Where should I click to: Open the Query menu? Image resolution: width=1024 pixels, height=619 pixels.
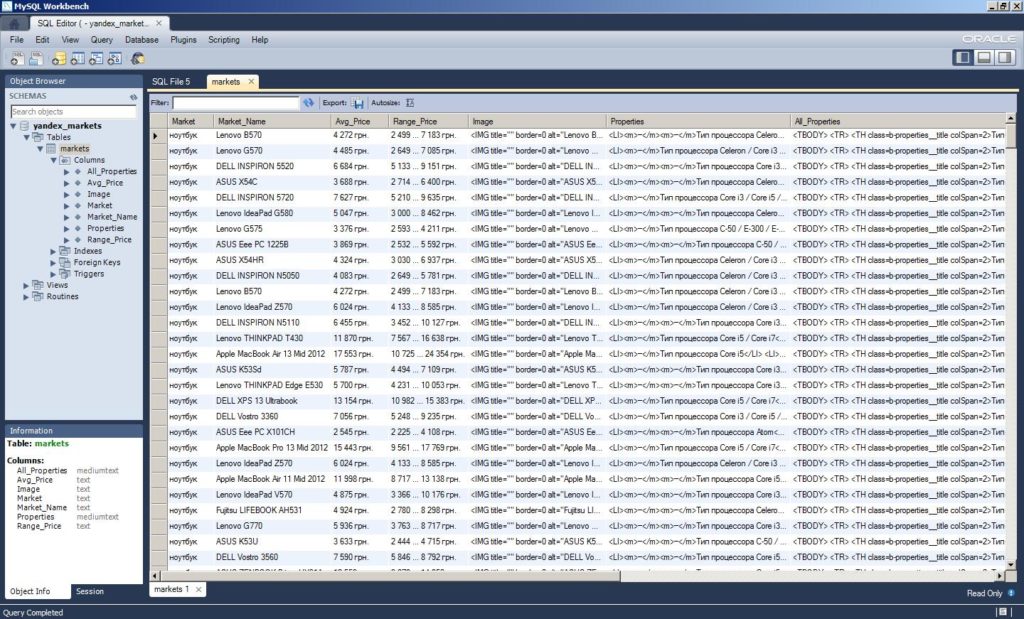click(x=101, y=40)
